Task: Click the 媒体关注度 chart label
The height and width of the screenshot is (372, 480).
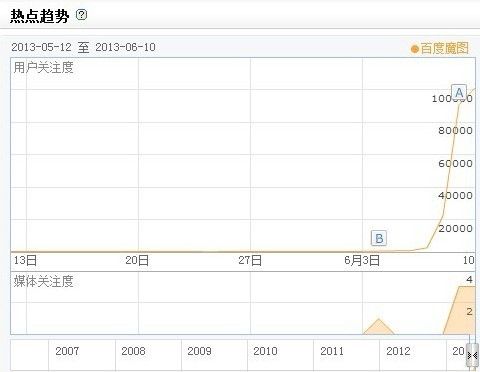Action: click(43, 281)
